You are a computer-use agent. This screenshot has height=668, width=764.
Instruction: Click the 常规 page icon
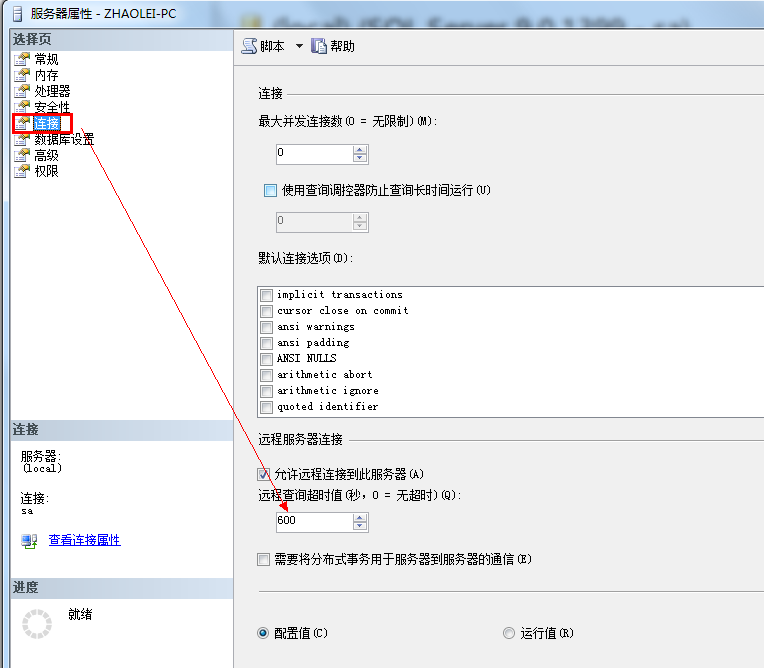click(x=22, y=59)
